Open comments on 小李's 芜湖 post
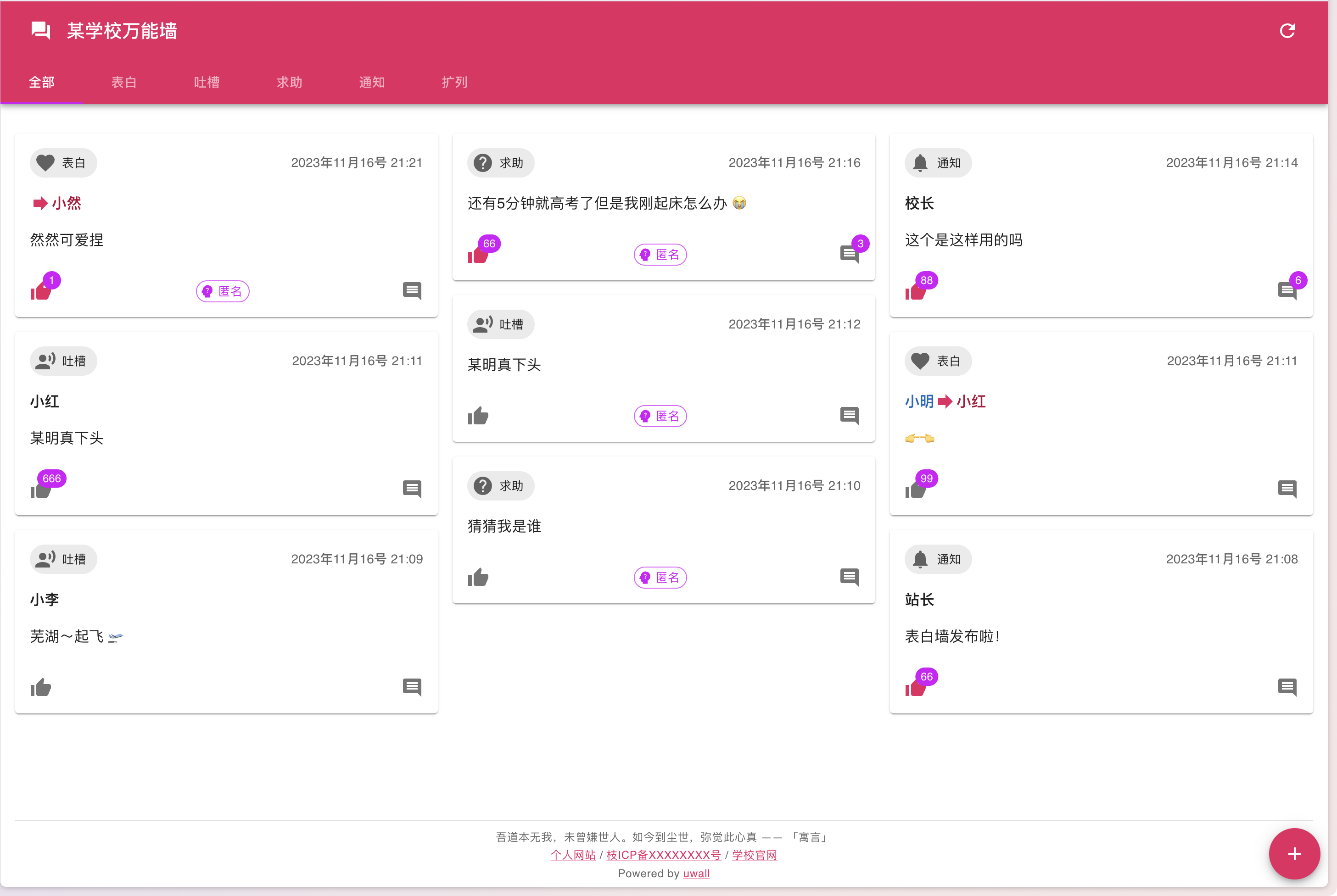The height and width of the screenshot is (896, 1337). coord(412,687)
